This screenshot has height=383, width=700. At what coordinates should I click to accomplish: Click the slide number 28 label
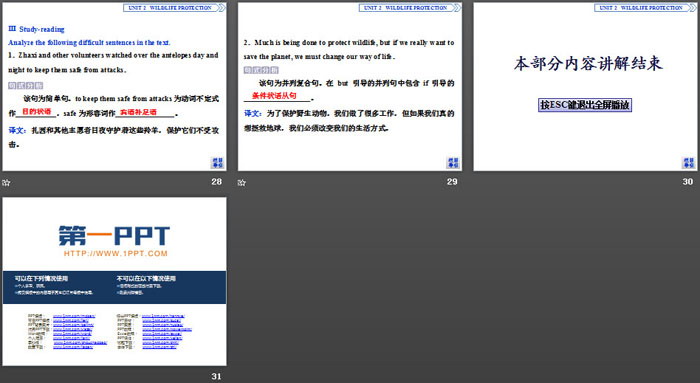coord(217,182)
